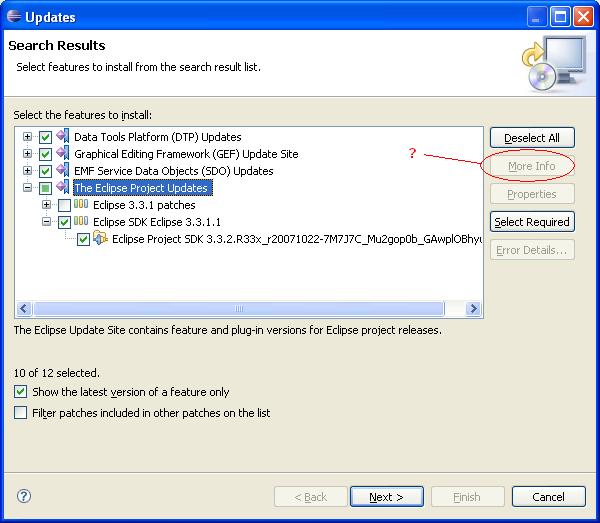Screen dimensions: 600x523
Task: Click the Eclipse Project Updates site icon
Action: [x=63, y=187]
